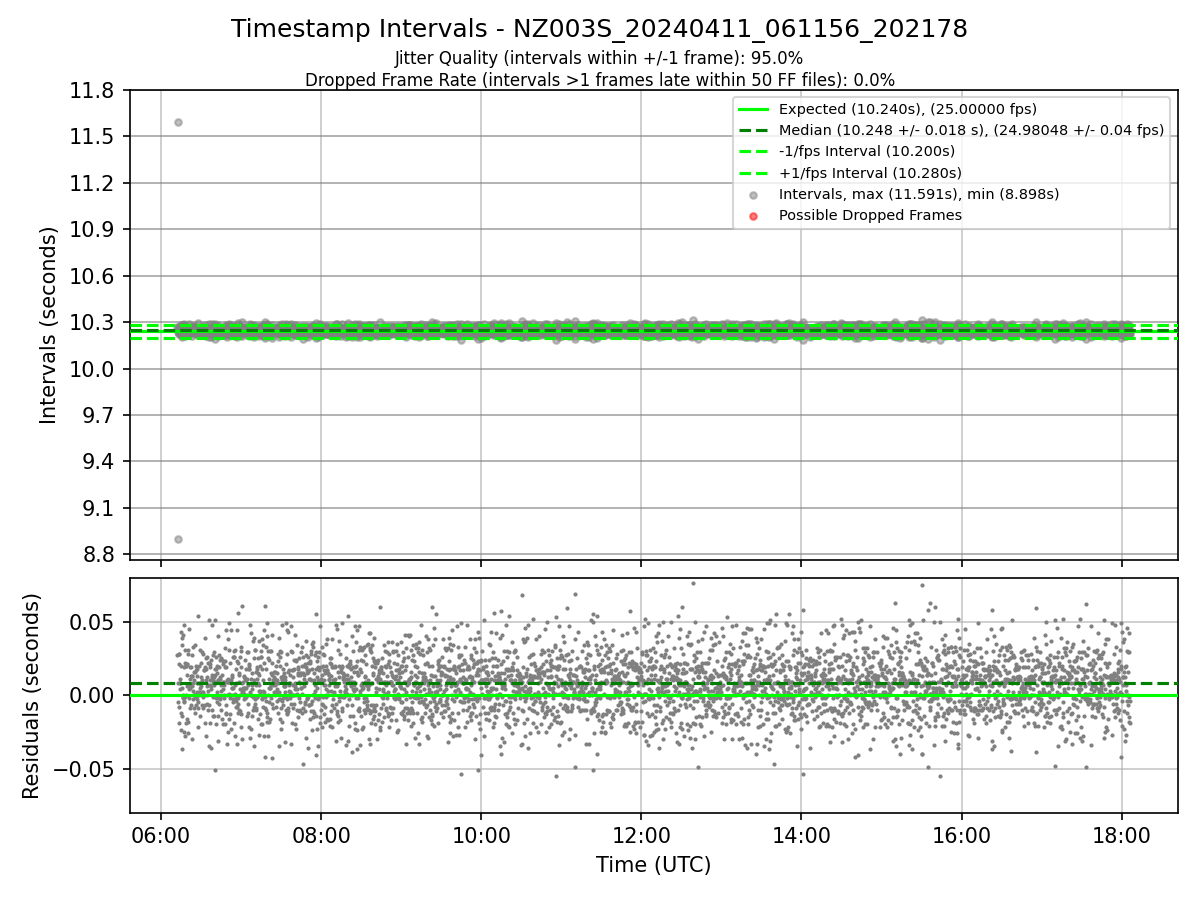1200x900 pixels.
Task: Click the gray marker beside Intervals legend text
Action: 754,195
